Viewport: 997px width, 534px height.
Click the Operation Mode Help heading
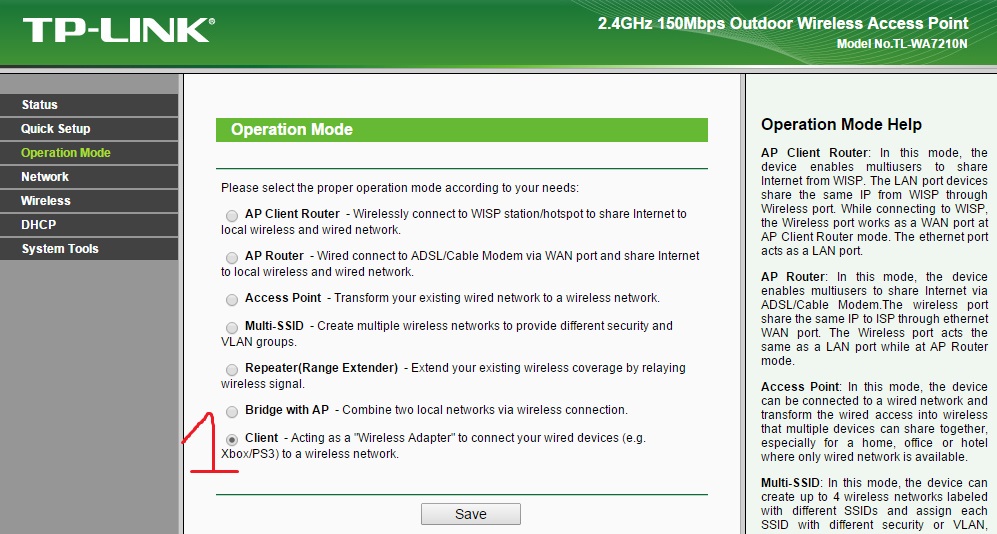[841, 125]
